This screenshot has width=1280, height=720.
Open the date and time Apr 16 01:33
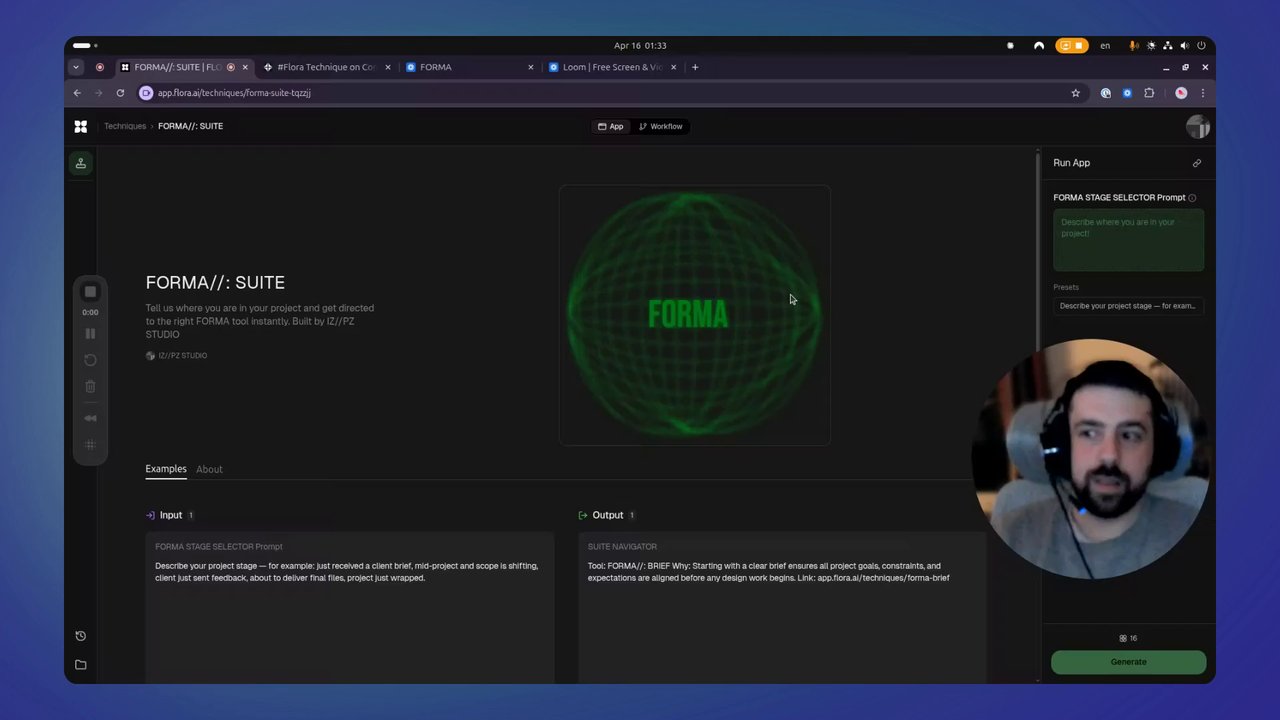pyautogui.click(x=640, y=46)
